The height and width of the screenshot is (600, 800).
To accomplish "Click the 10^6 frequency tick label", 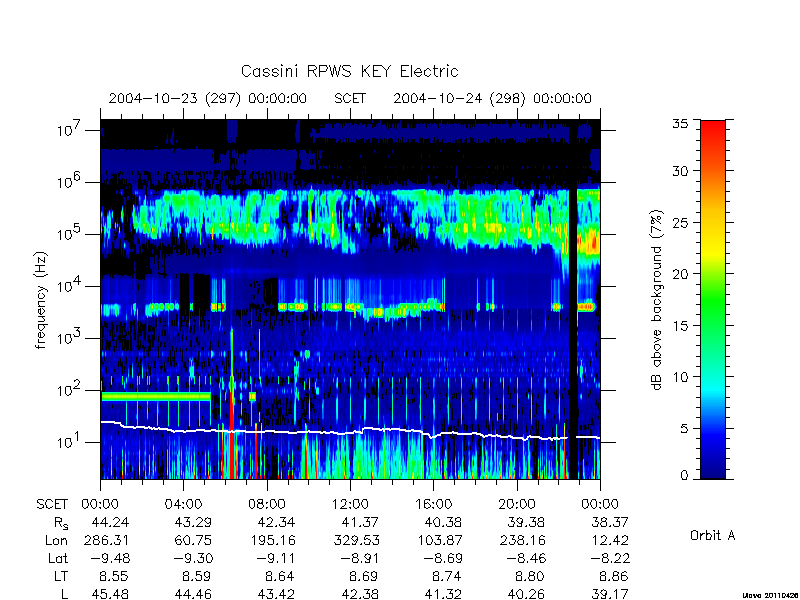I will pyautogui.click(x=70, y=181).
